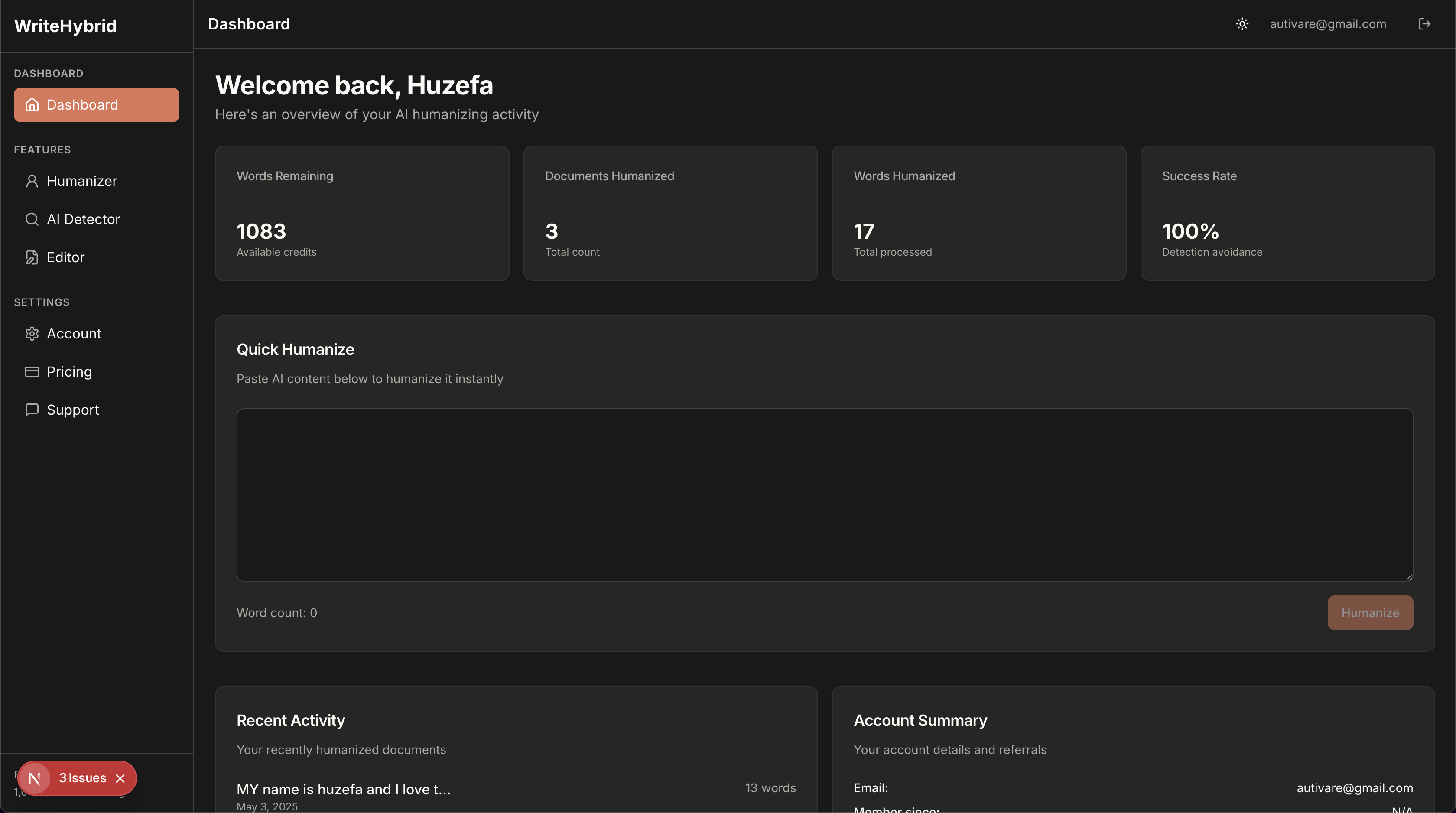Click the Pricing credit card icon
This screenshot has height=813, width=1456.
pyautogui.click(x=32, y=371)
